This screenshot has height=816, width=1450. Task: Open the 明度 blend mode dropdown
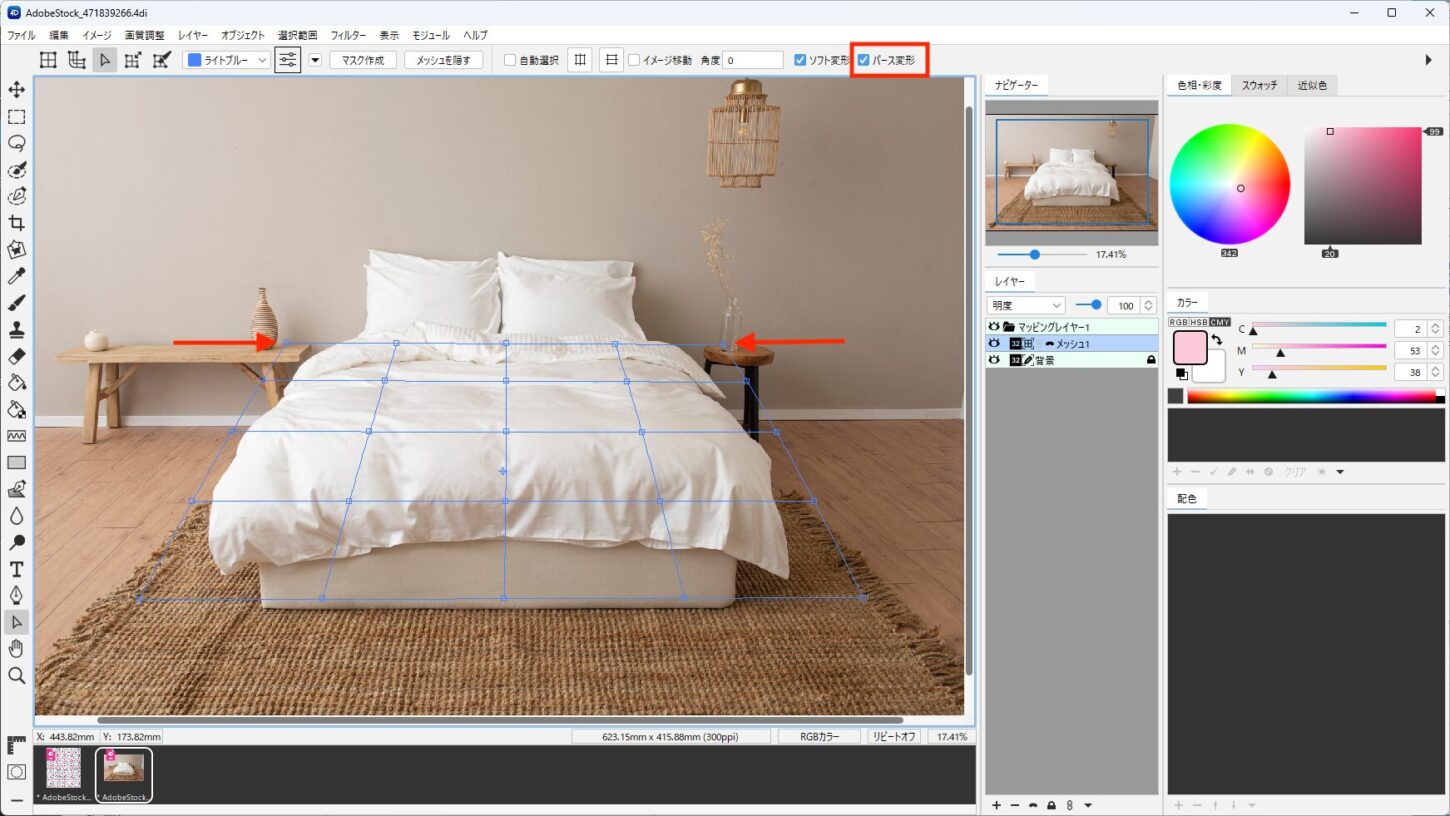click(1026, 305)
